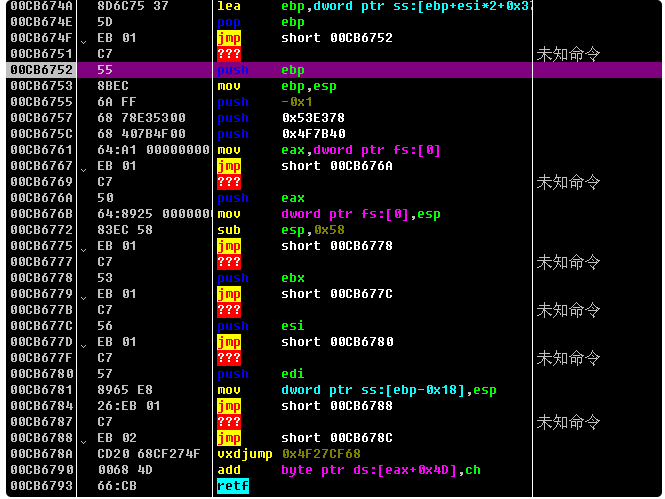Click jump target short 00CB6778

tap(337, 246)
